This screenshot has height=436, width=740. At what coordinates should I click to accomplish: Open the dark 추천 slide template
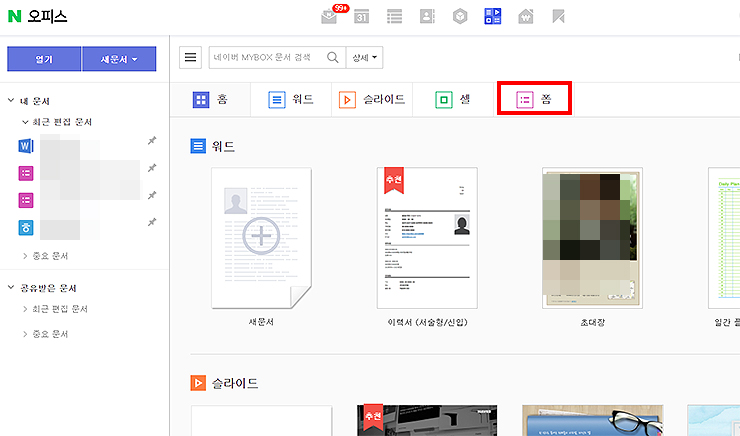coord(427,420)
